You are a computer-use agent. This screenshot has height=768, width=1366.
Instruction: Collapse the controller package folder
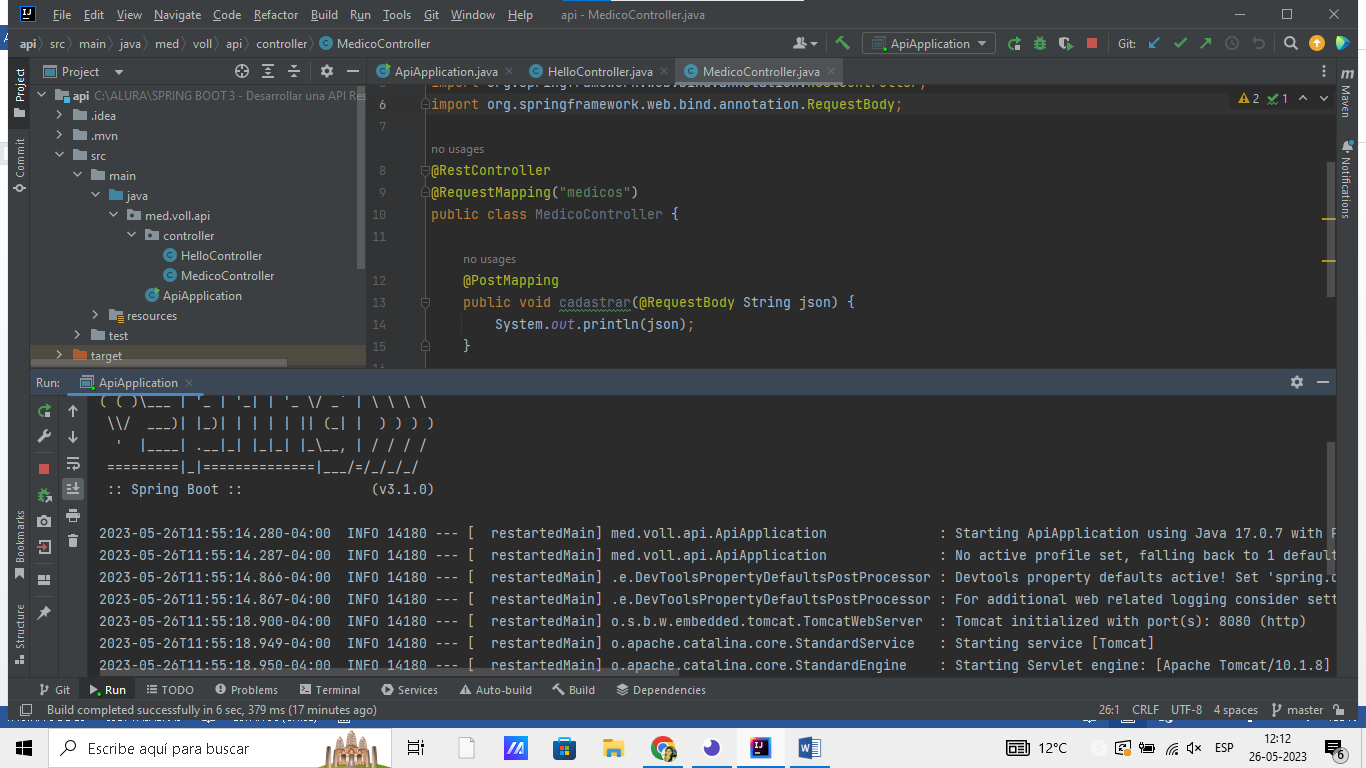coord(132,235)
